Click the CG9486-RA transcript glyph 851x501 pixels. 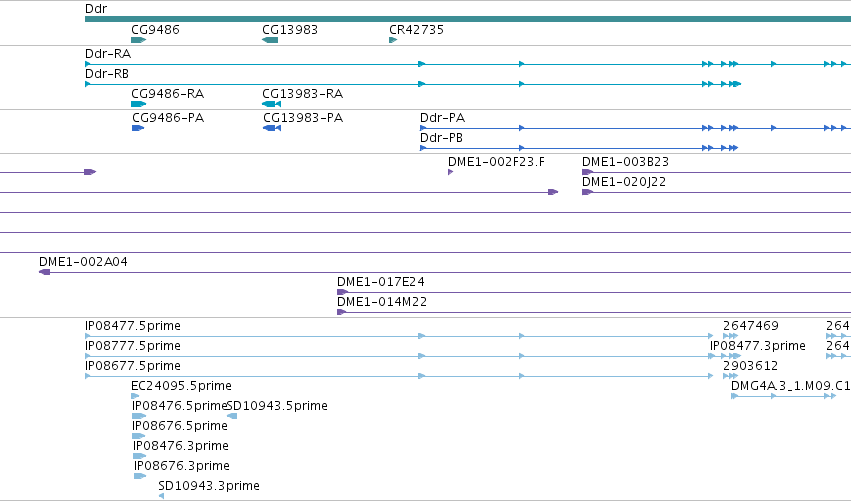coord(139,104)
